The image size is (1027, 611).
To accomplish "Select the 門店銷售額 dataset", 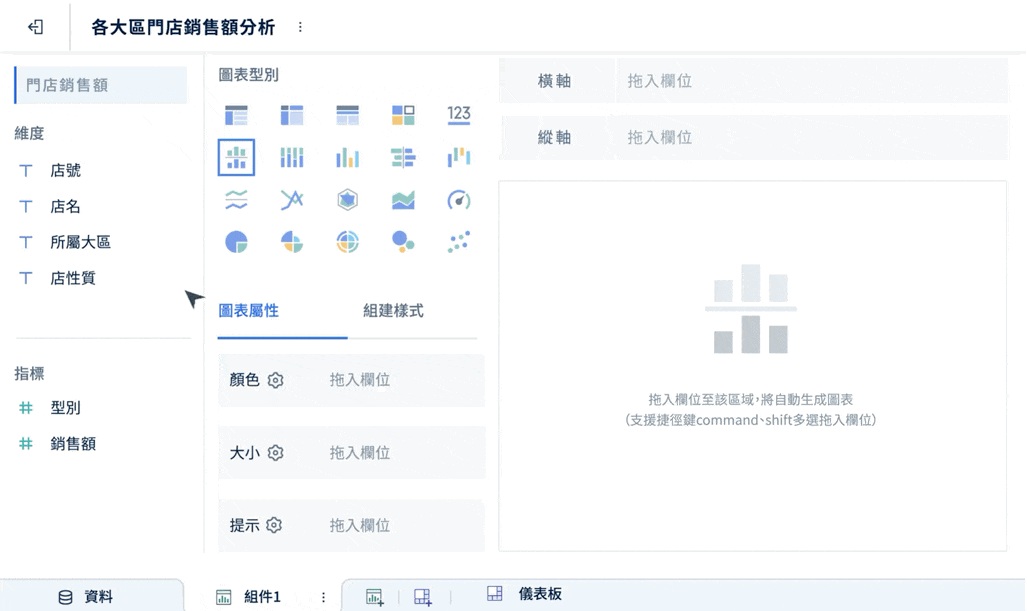I will [99, 85].
